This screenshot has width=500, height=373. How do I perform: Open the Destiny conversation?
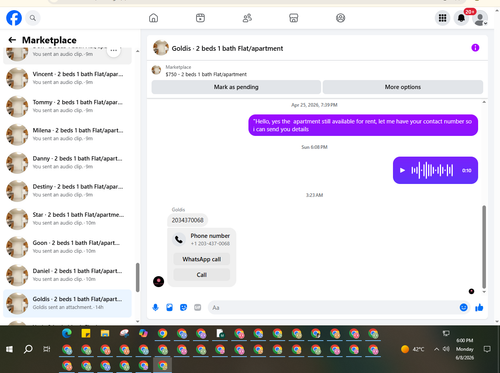tap(67, 191)
